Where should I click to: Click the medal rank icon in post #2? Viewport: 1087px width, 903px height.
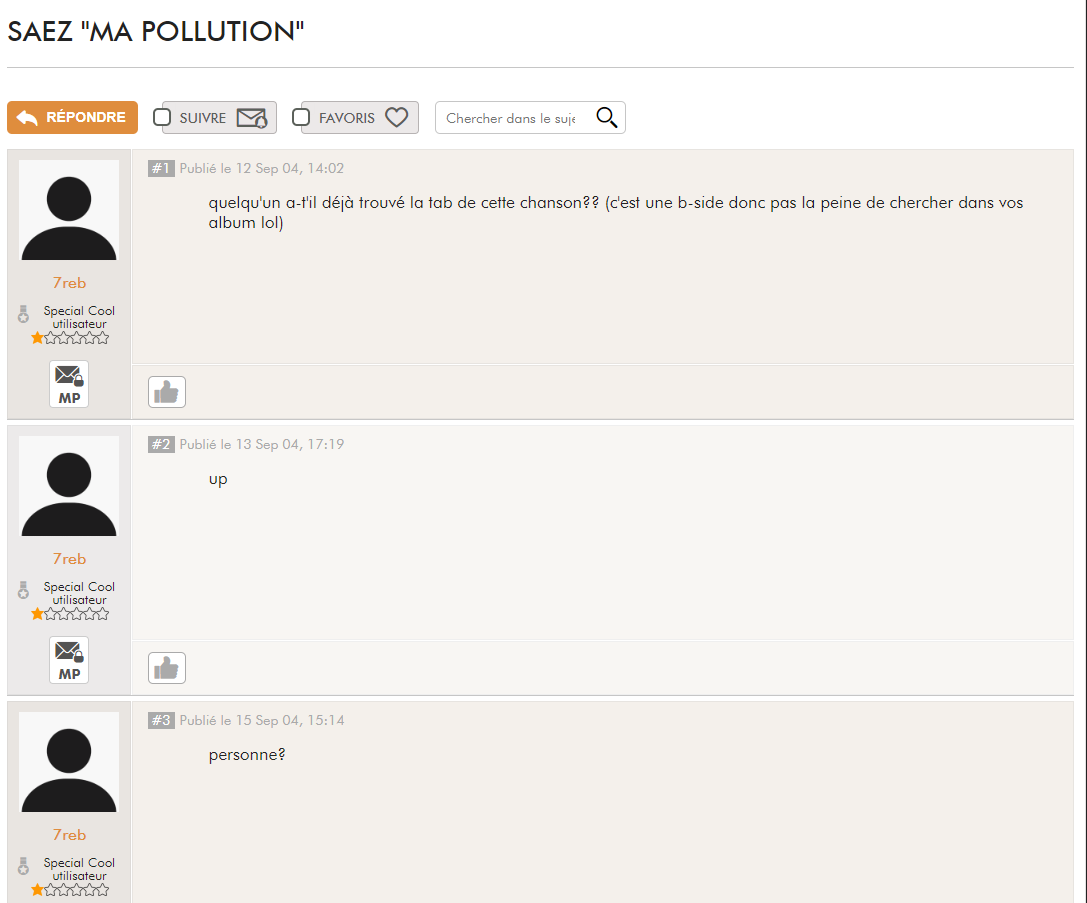(x=24, y=590)
